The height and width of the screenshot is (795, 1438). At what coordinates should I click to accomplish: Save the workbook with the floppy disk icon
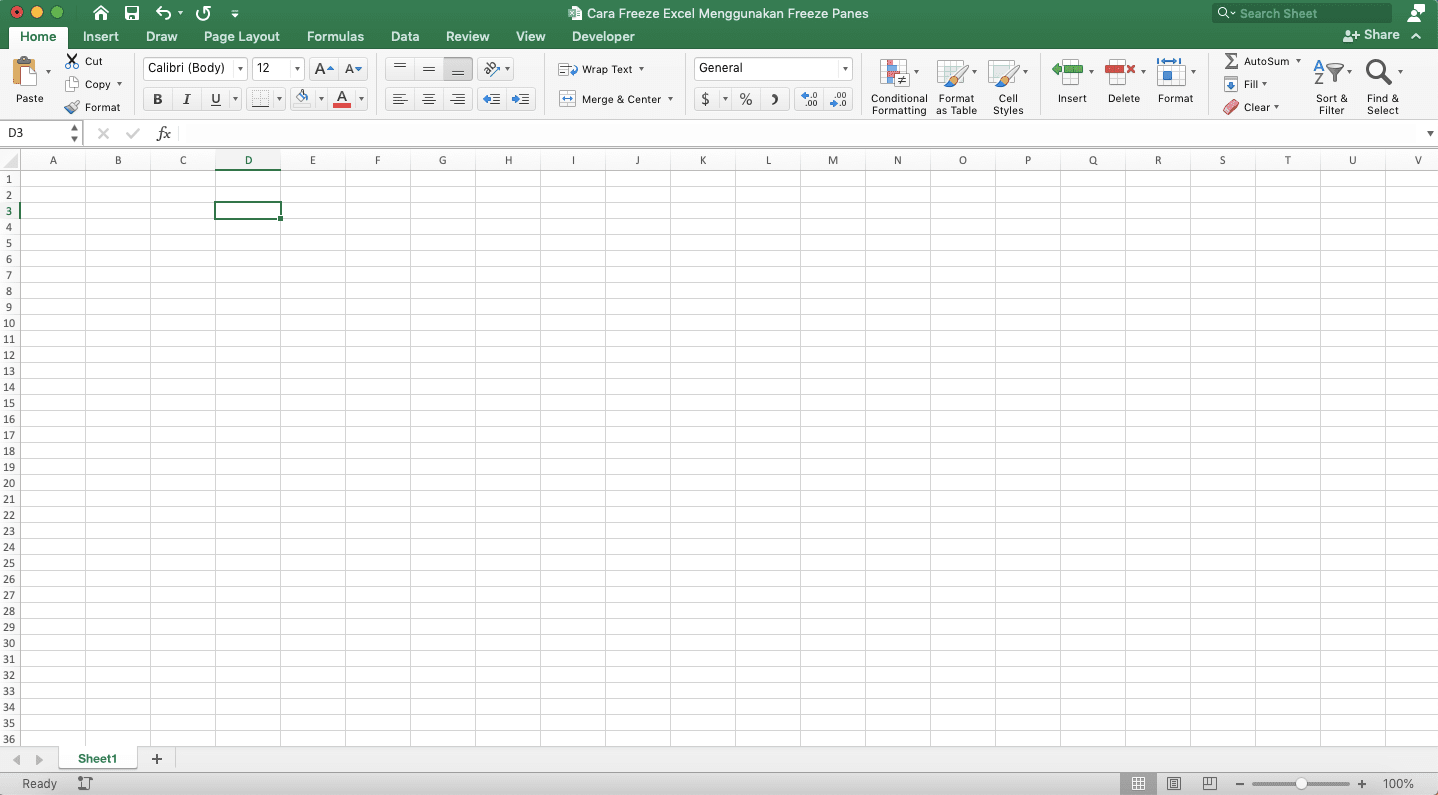point(132,13)
